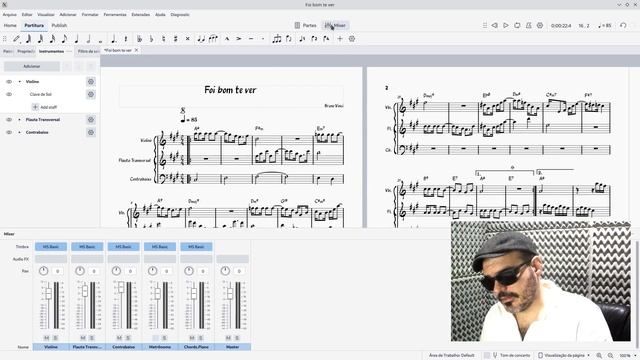The image size is (640, 360).
Task: Mute the Master channel
Action: coord(228,338)
